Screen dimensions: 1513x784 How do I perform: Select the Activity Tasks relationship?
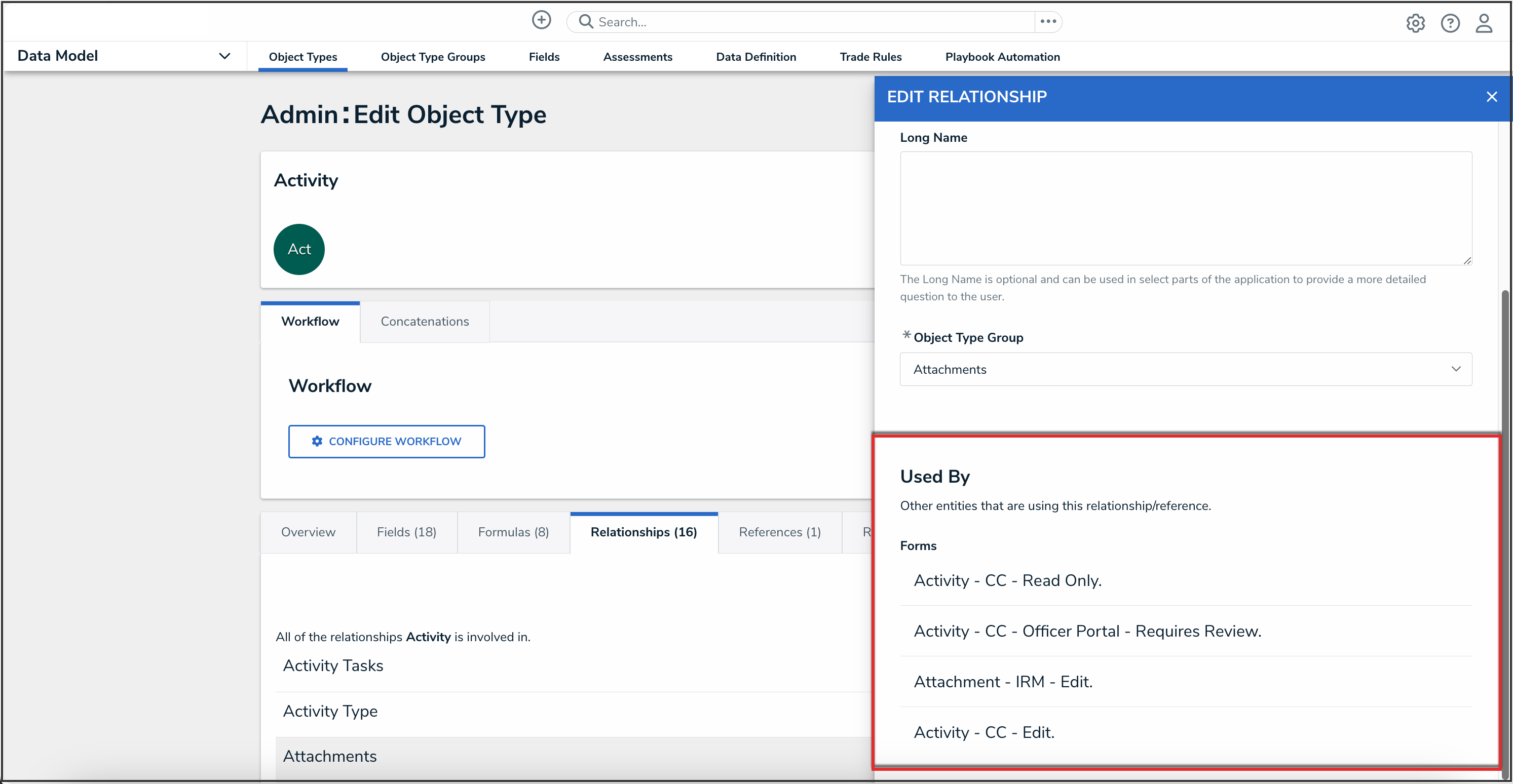tap(333, 665)
